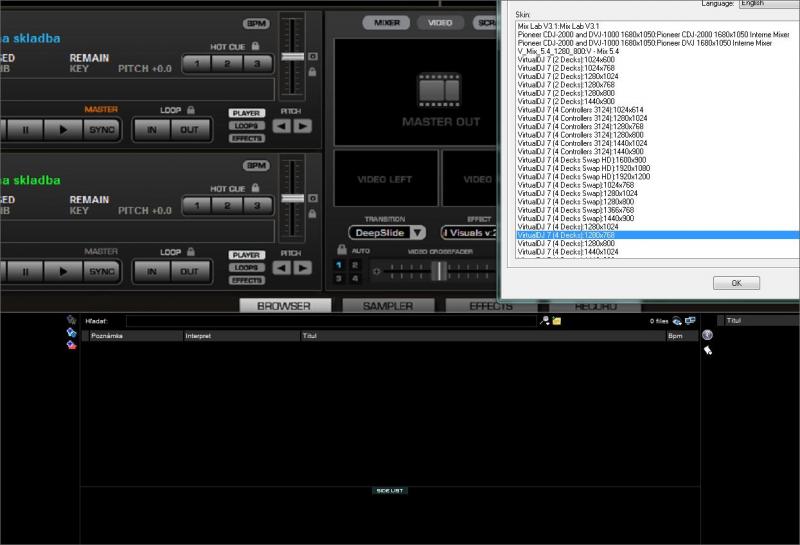Click the VIDEO LEFT preview

pos(386,178)
